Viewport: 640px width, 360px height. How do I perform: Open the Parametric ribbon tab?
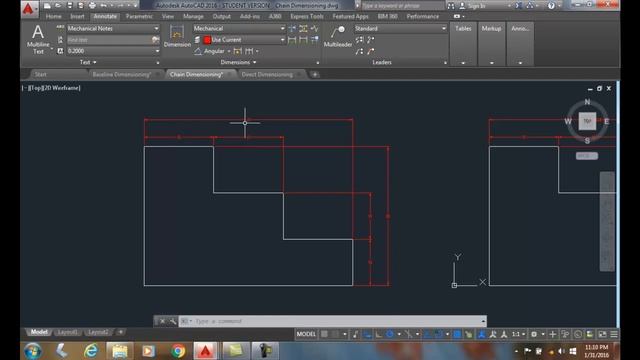[139, 16]
